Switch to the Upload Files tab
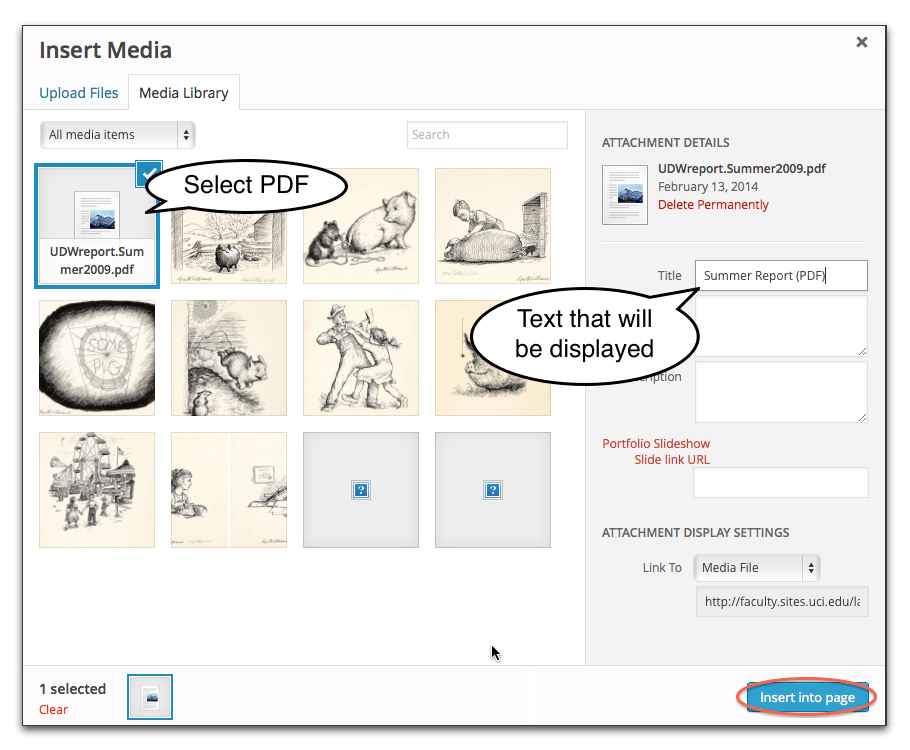 coord(78,93)
